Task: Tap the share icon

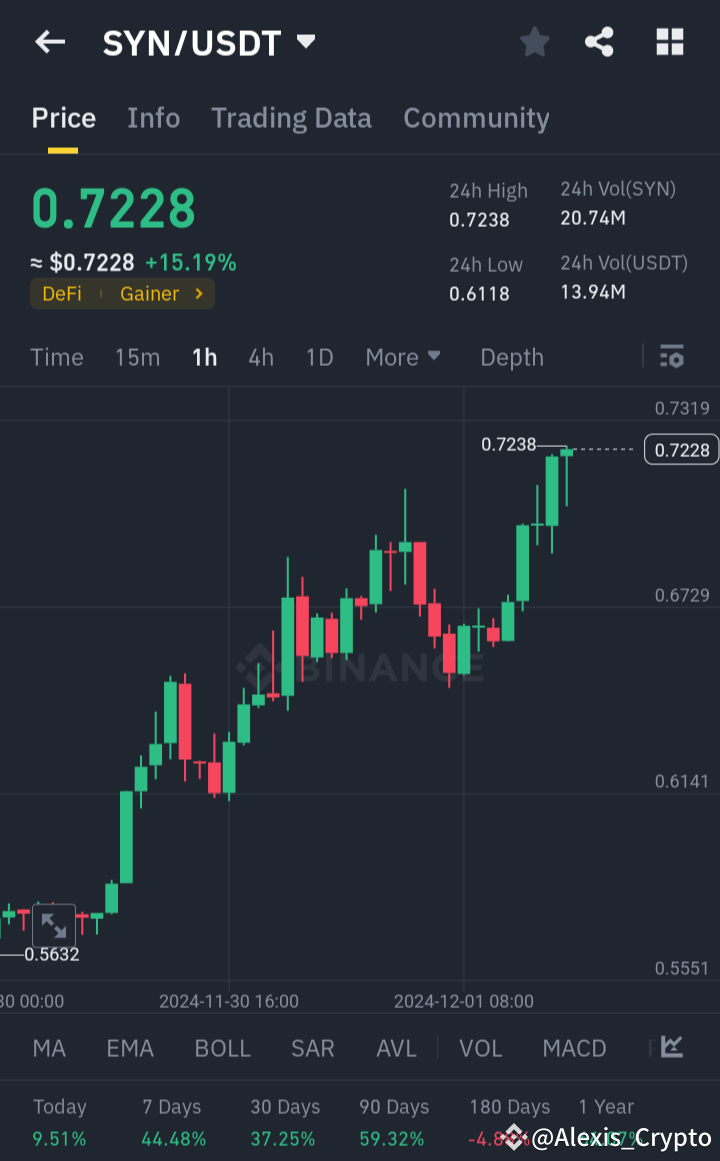Action: coord(599,42)
